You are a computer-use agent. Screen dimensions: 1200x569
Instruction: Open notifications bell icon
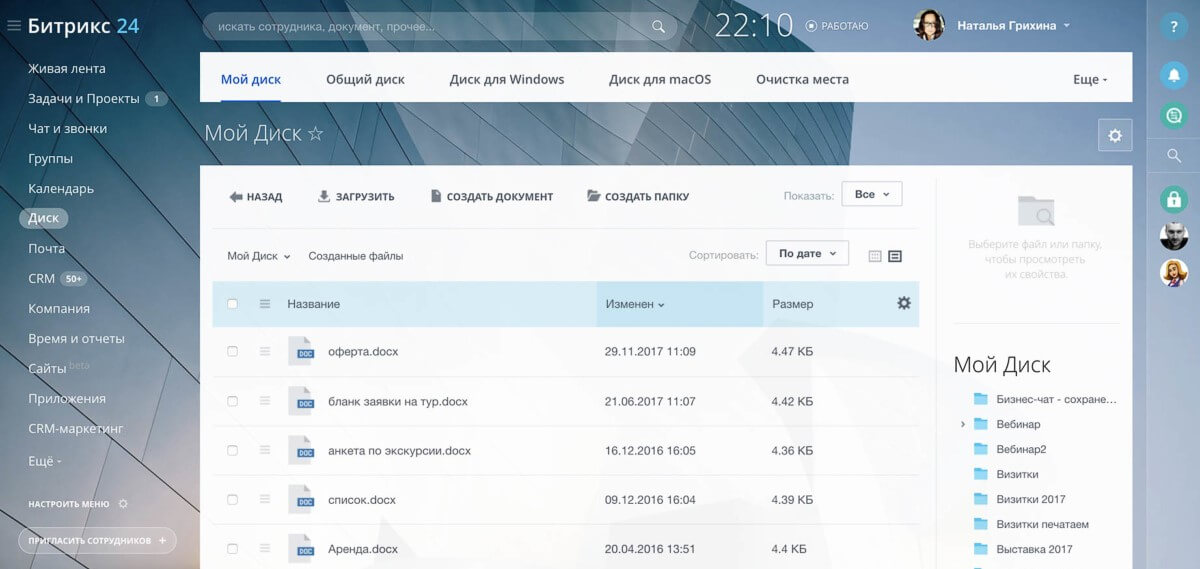click(1174, 74)
